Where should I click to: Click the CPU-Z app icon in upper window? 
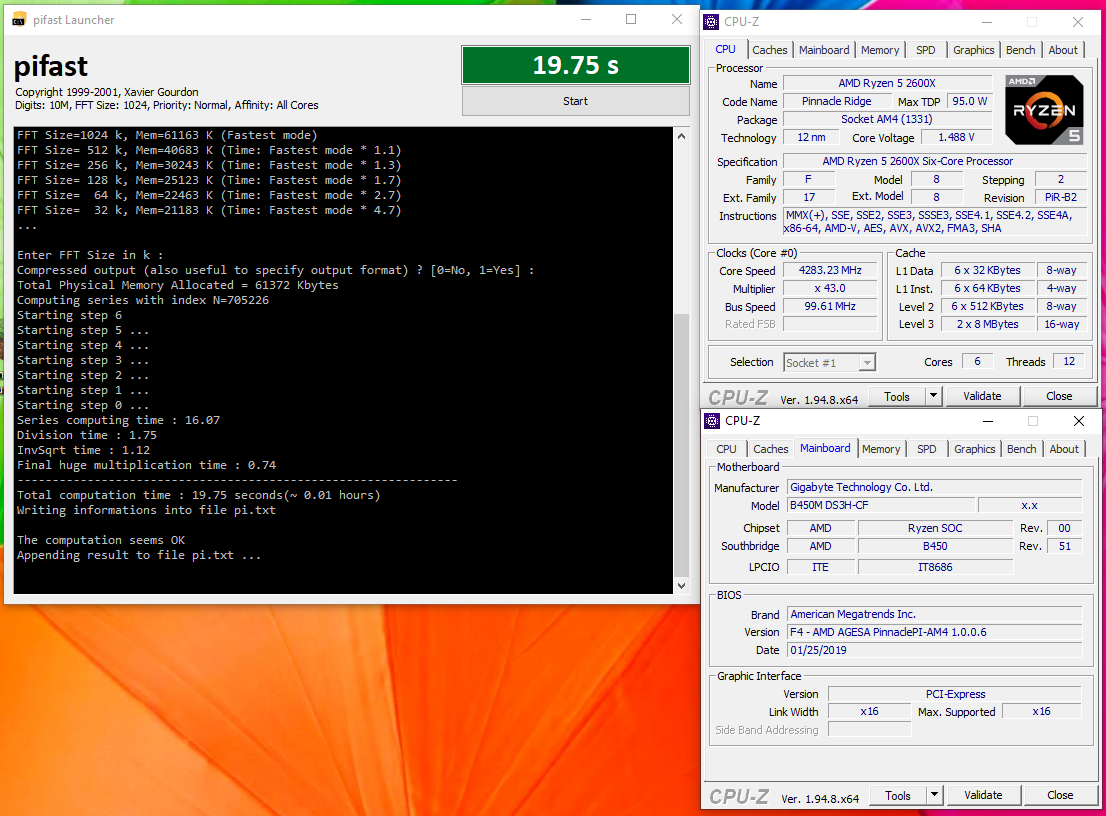coord(712,22)
